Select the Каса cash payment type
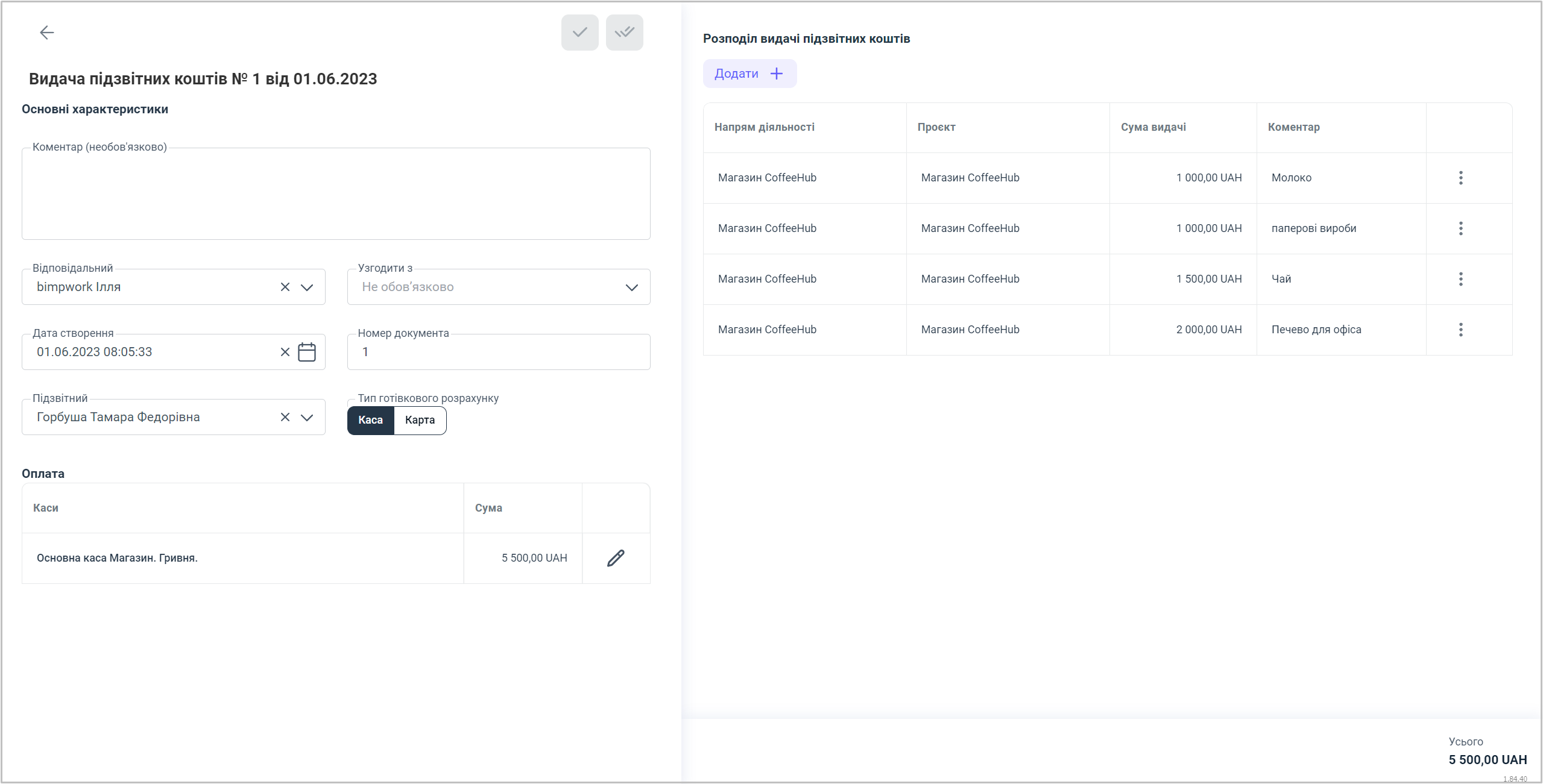The image size is (1543, 784). [370, 420]
